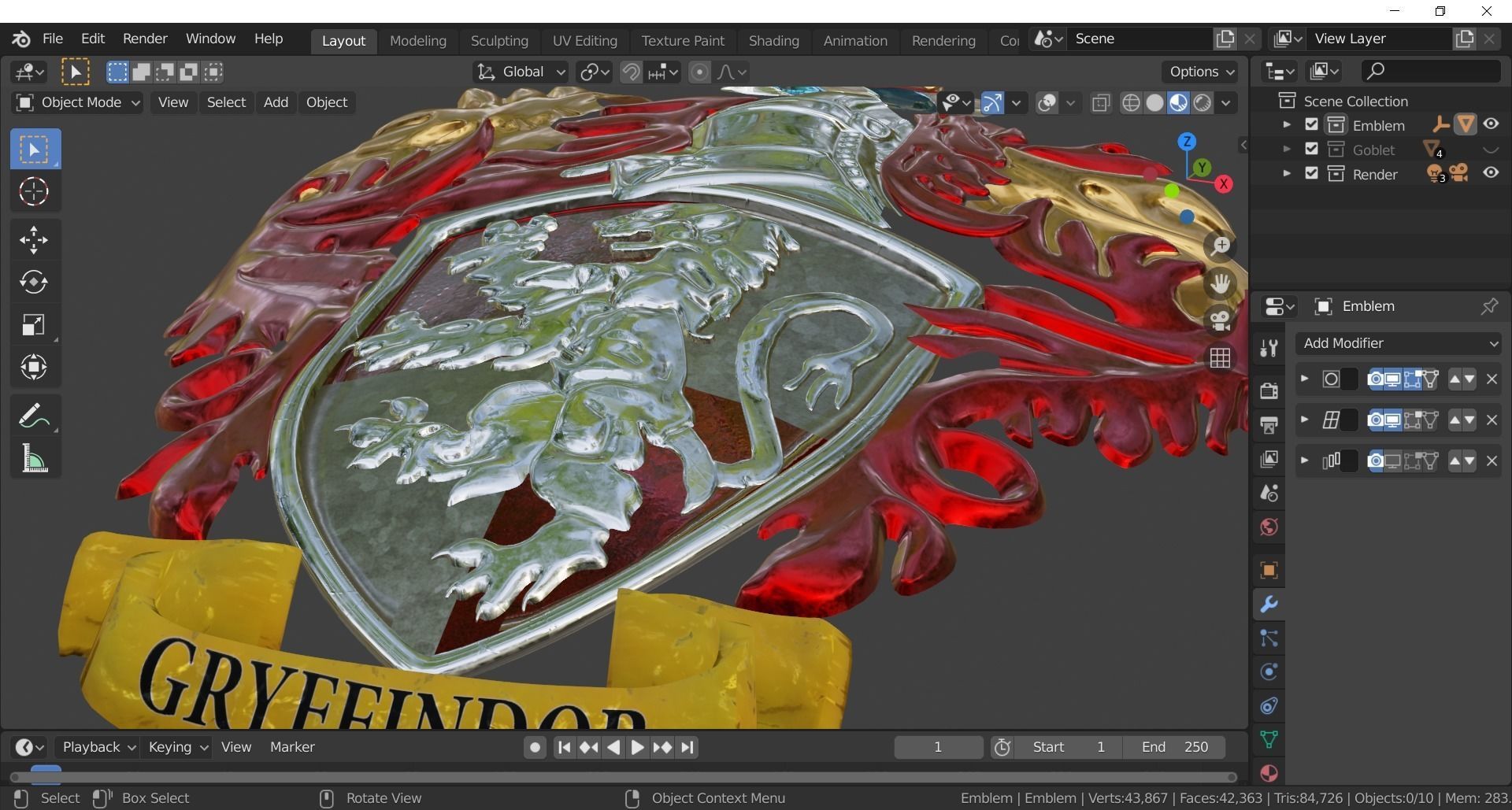Toggle the Emblem collection checkbox
The height and width of the screenshot is (810, 1512).
pyautogui.click(x=1311, y=124)
